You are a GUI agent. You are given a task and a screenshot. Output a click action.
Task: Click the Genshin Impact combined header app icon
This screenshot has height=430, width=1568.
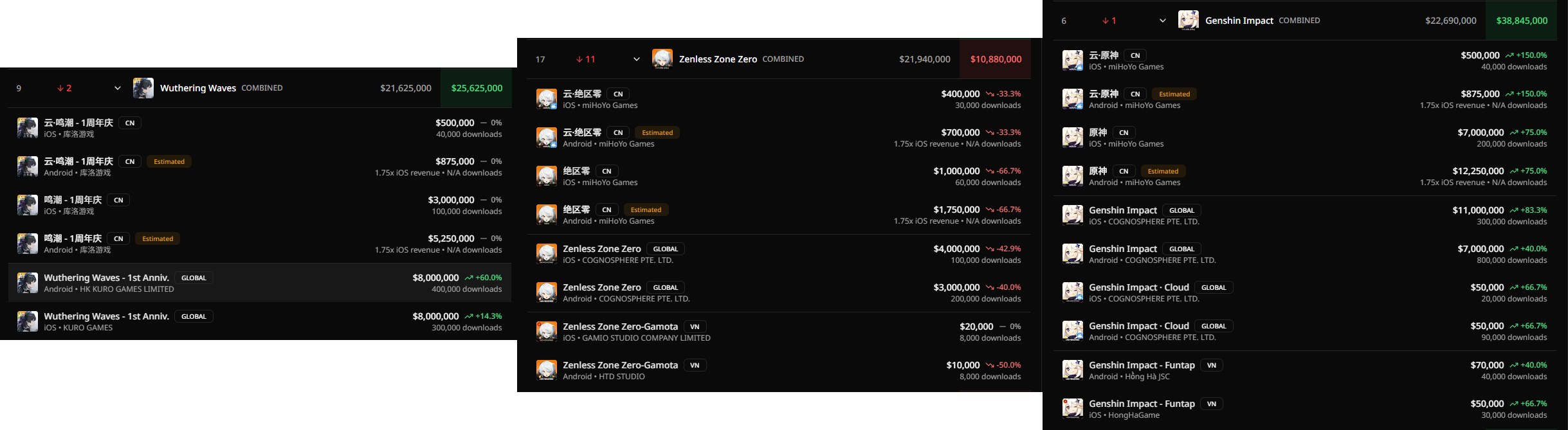tap(1189, 21)
